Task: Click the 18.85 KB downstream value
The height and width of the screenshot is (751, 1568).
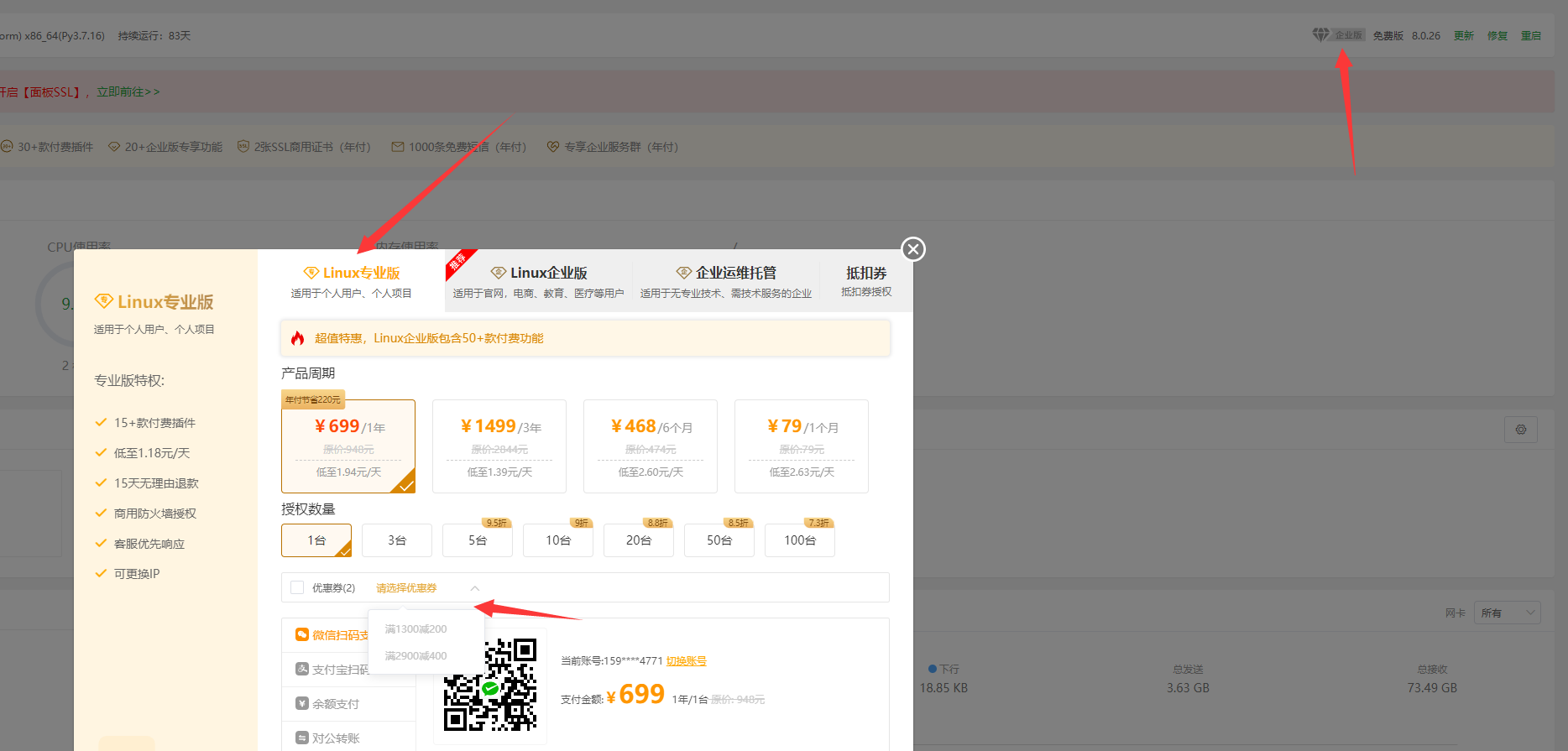Action: coord(943,688)
